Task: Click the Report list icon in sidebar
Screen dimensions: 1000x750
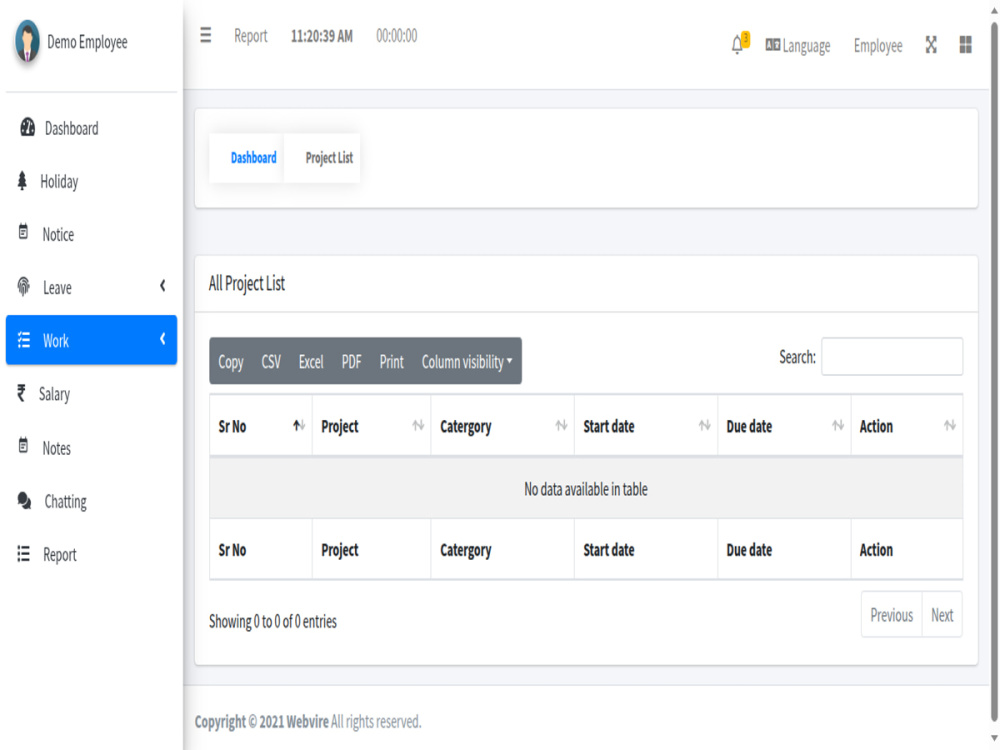Action: coord(24,554)
